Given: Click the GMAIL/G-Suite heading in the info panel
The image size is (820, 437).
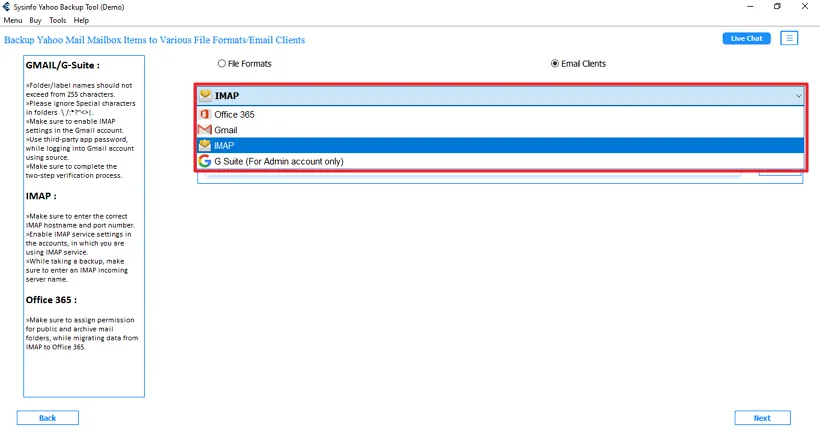Looking at the screenshot, I should click(x=62, y=65).
